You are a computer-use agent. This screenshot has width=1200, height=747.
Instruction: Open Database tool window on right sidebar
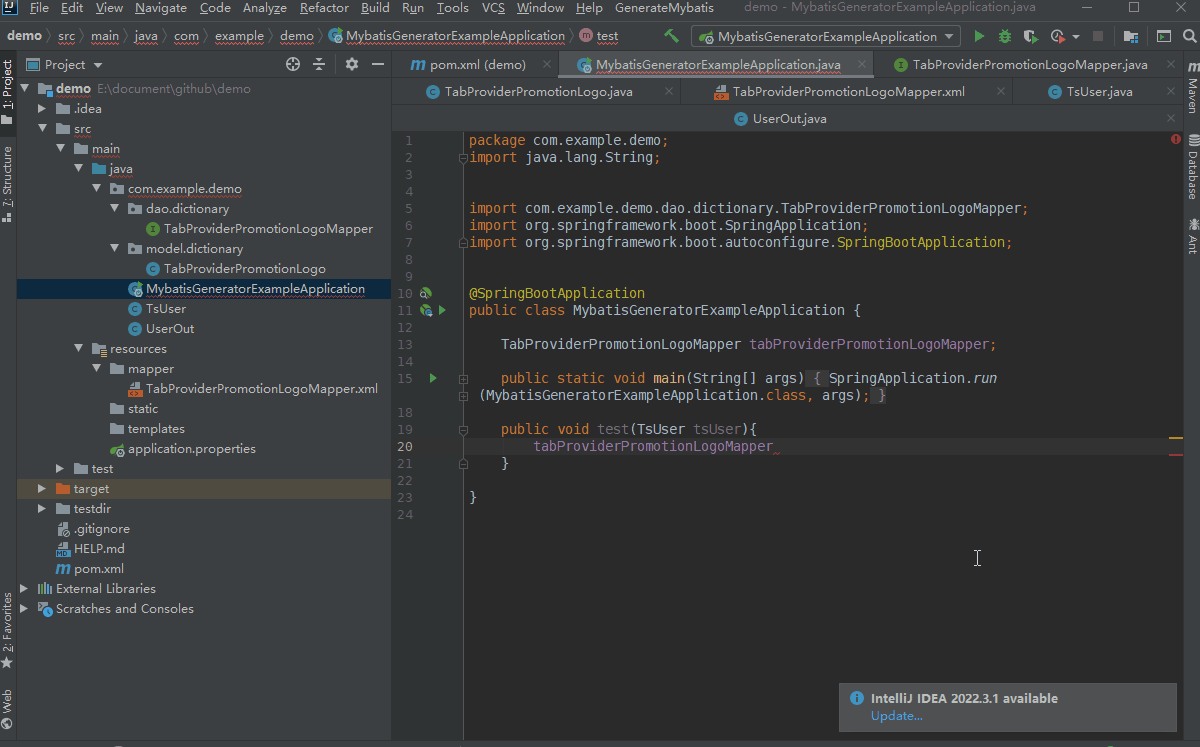pyautogui.click(x=1192, y=167)
